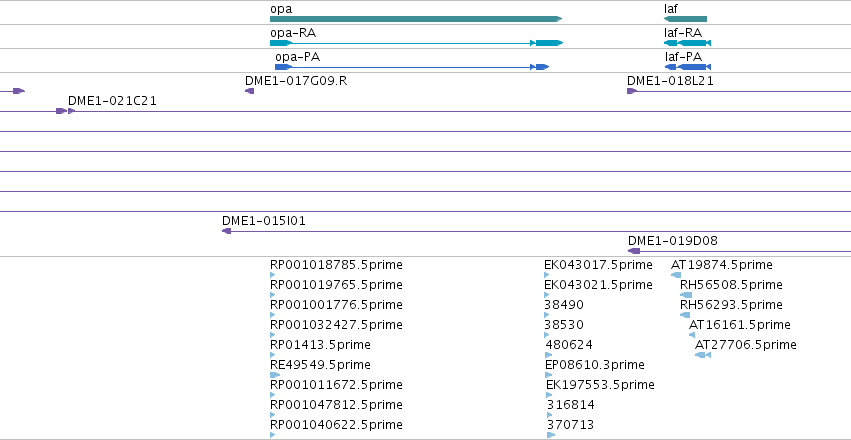Select the DME1-019D08 clone end marker
The image size is (851, 440).
634,251
